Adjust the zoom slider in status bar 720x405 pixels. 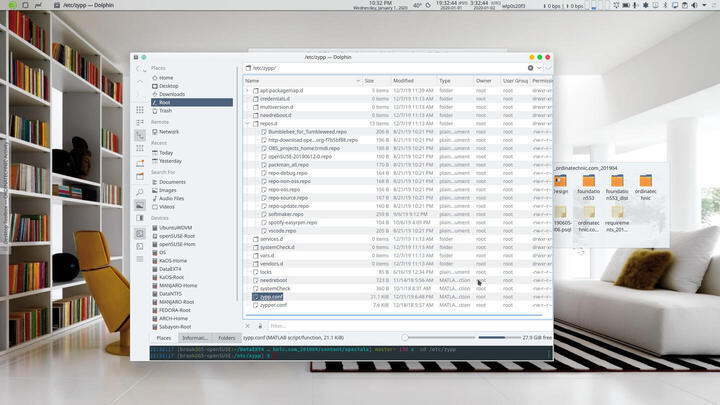click(x=439, y=338)
